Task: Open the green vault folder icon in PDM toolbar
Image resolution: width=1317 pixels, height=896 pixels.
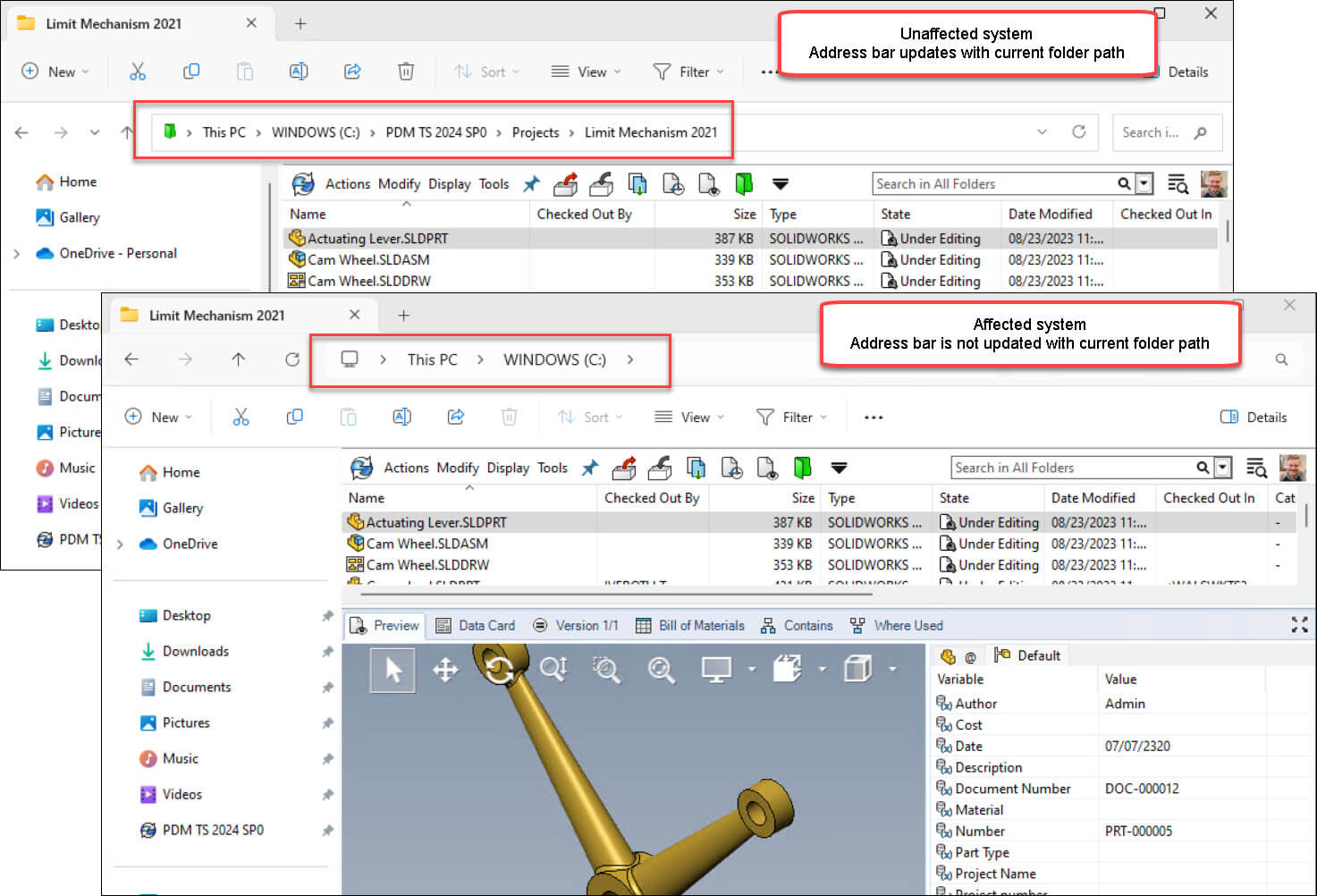Action: click(802, 468)
